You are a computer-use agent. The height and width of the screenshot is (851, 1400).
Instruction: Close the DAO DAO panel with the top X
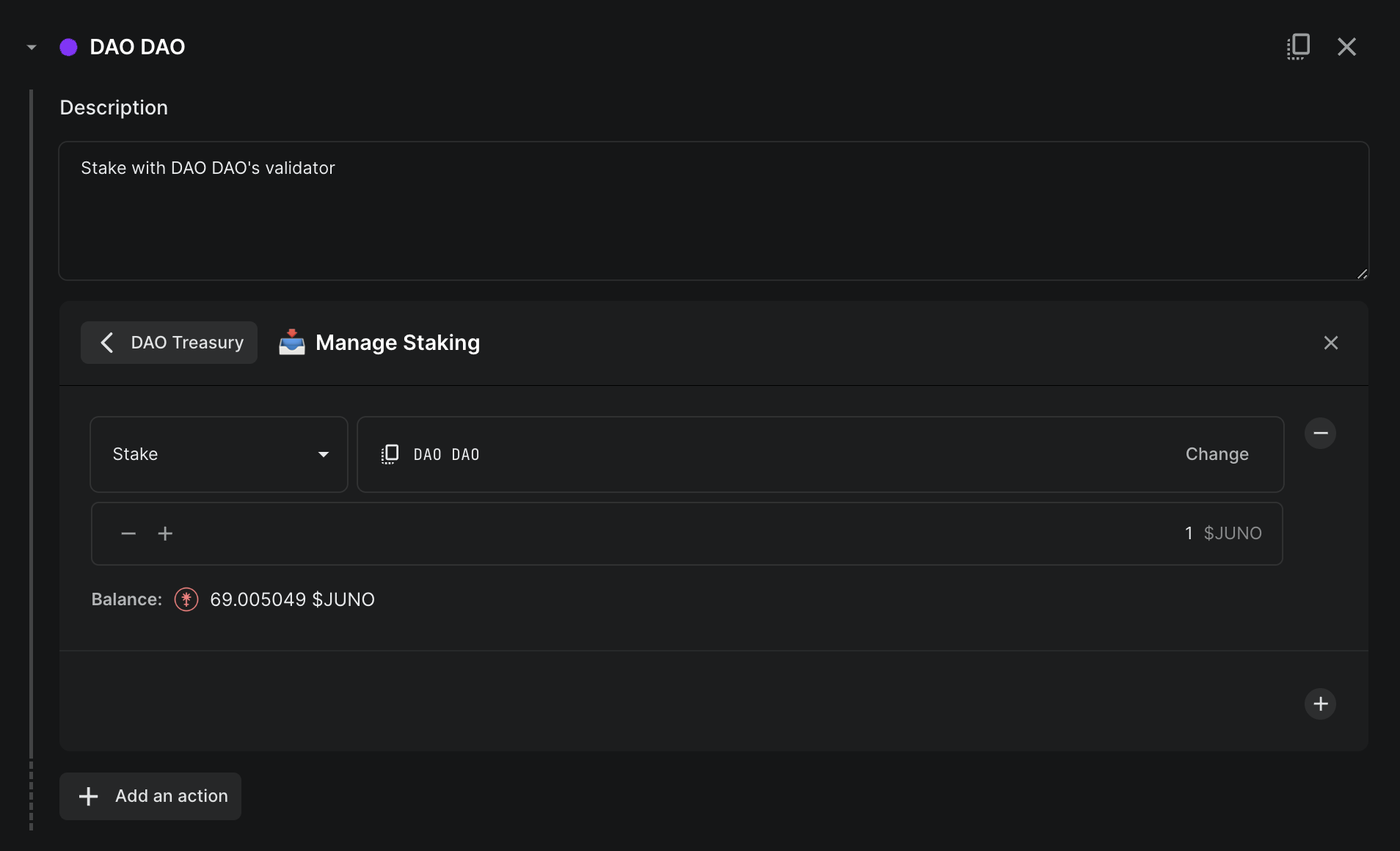1346,47
